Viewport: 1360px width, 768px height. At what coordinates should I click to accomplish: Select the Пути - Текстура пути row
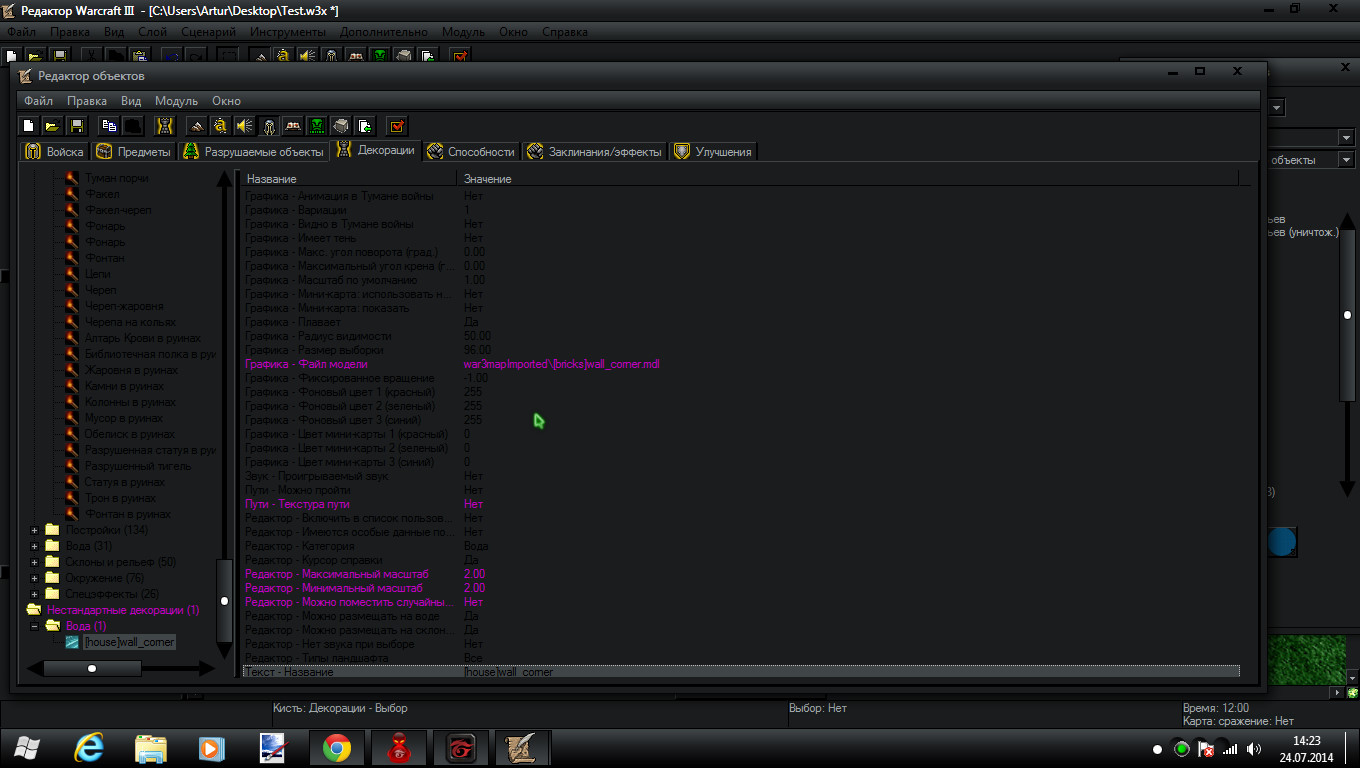[x=741, y=504]
